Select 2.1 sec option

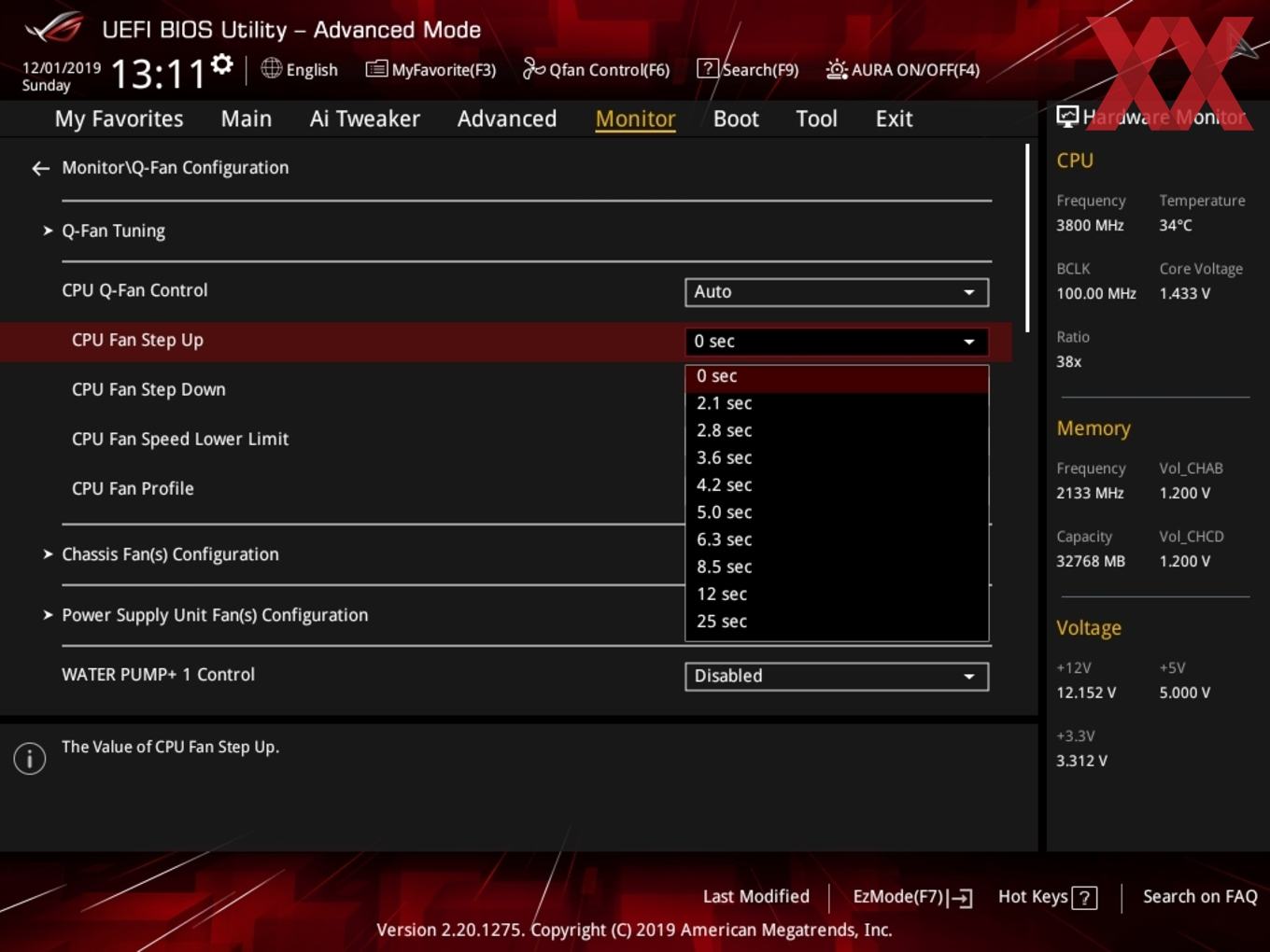pyautogui.click(x=837, y=403)
